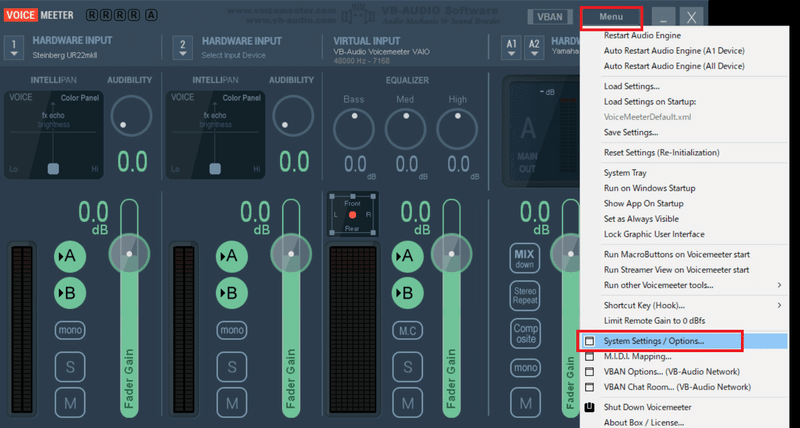The height and width of the screenshot is (428, 800).
Task: Choose Save Settings... entry
Action: tap(631, 132)
